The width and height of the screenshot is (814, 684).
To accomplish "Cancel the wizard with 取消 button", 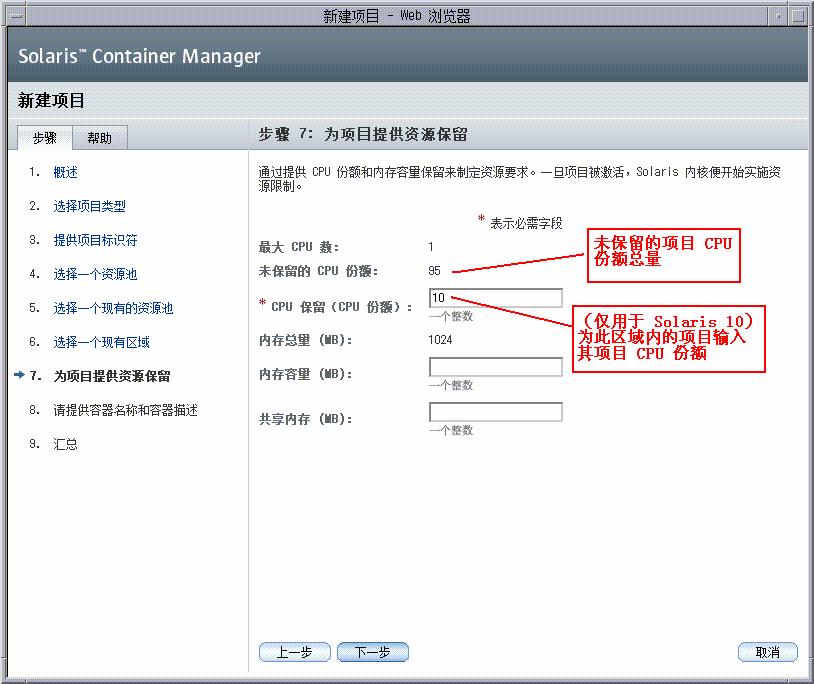I will click(768, 652).
